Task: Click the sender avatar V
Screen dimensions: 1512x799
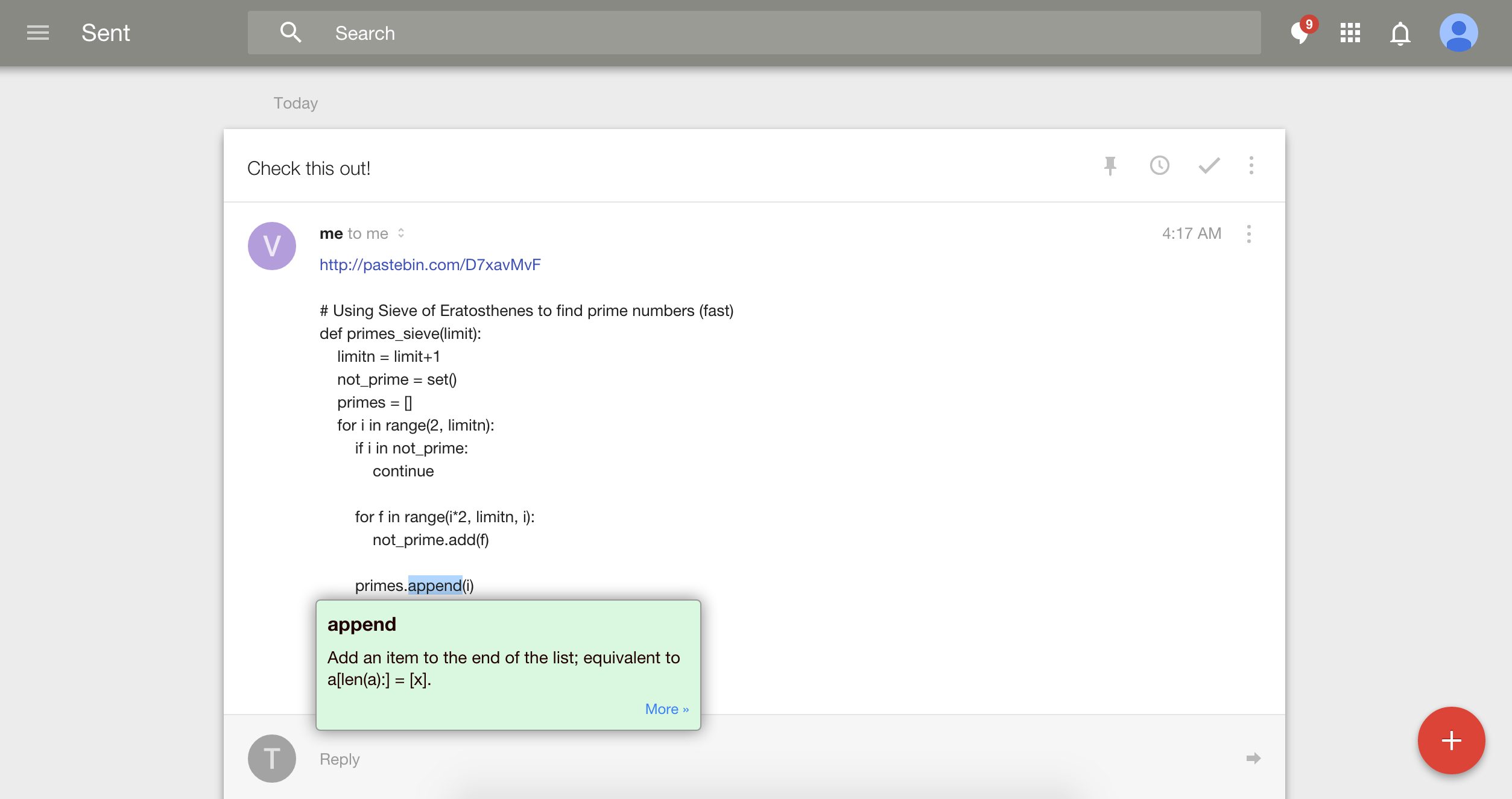Action: [272, 246]
